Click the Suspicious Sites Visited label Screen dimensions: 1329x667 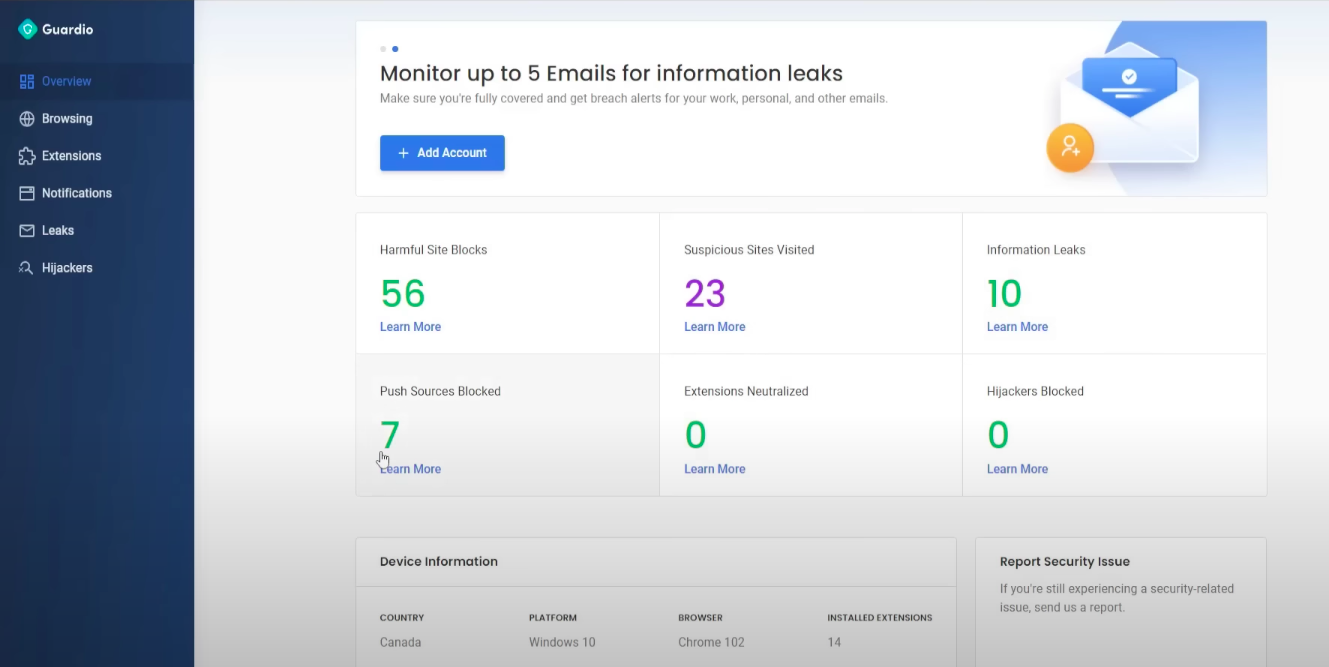pos(749,250)
